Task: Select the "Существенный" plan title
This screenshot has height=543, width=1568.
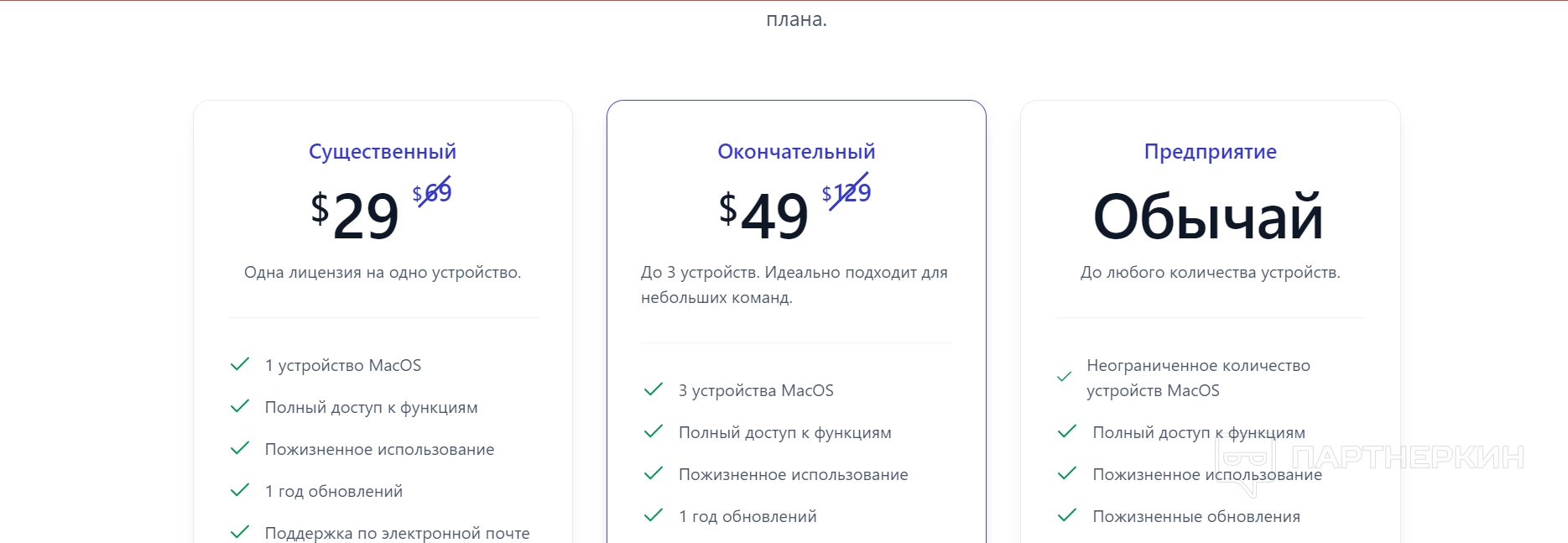Action: click(x=383, y=152)
